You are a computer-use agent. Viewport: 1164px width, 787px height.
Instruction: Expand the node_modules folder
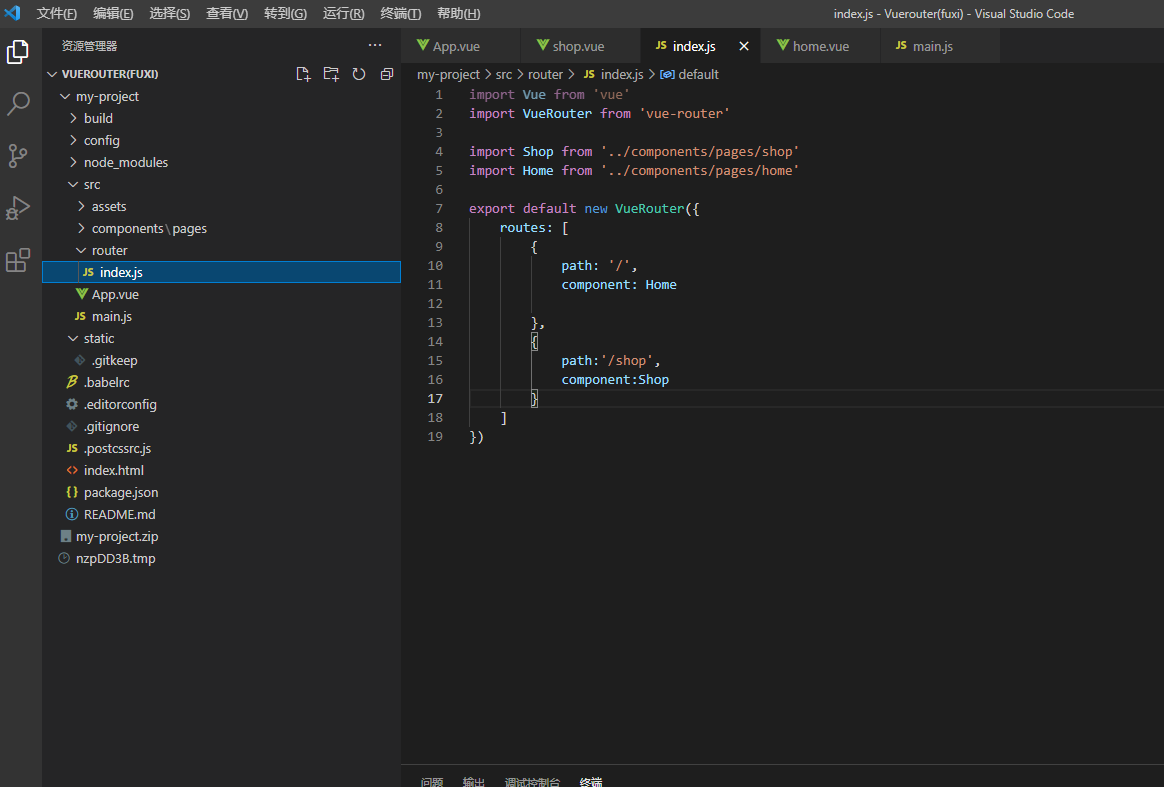click(x=221, y=163)
